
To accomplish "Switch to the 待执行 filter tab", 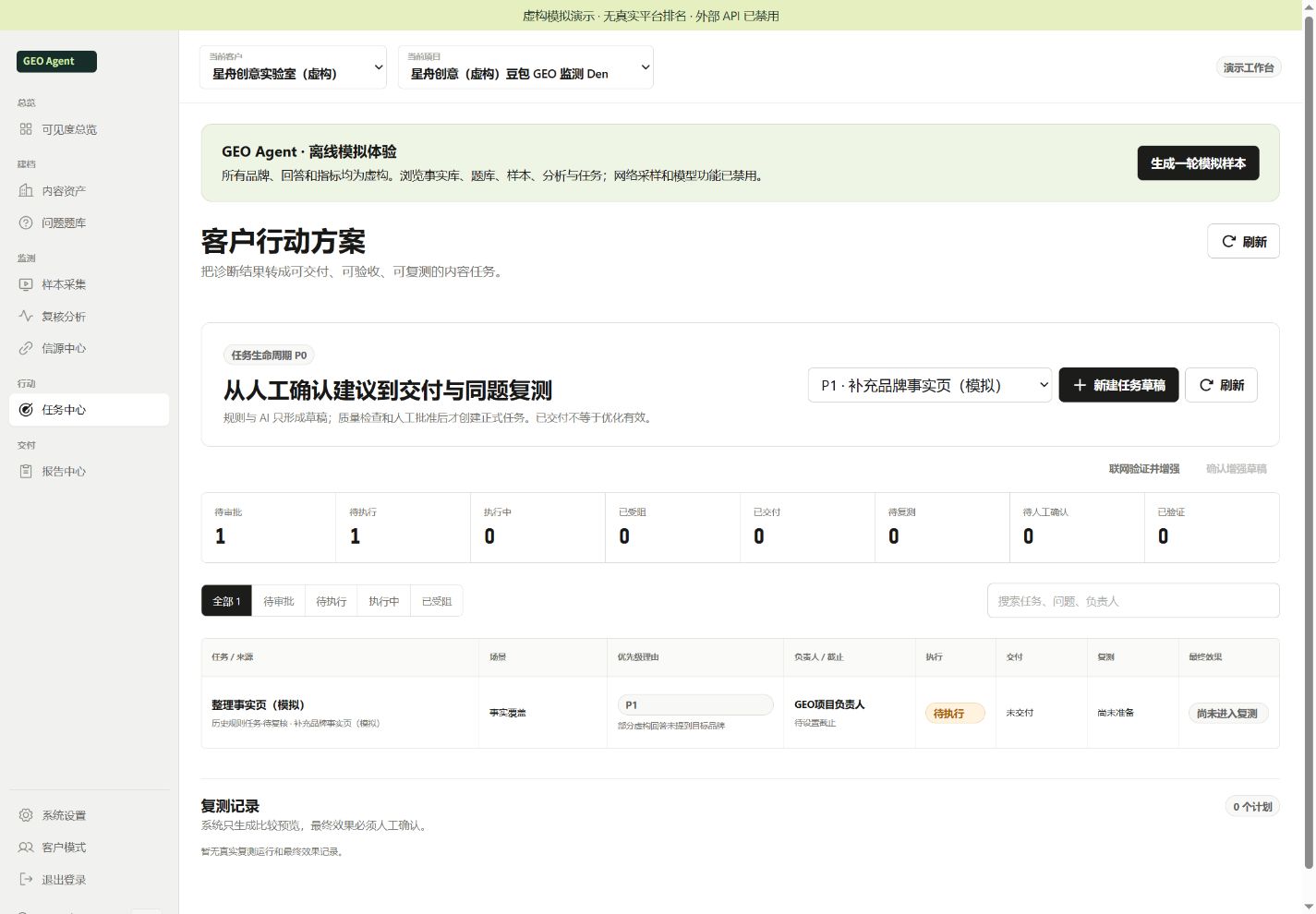I will [331, 601].
